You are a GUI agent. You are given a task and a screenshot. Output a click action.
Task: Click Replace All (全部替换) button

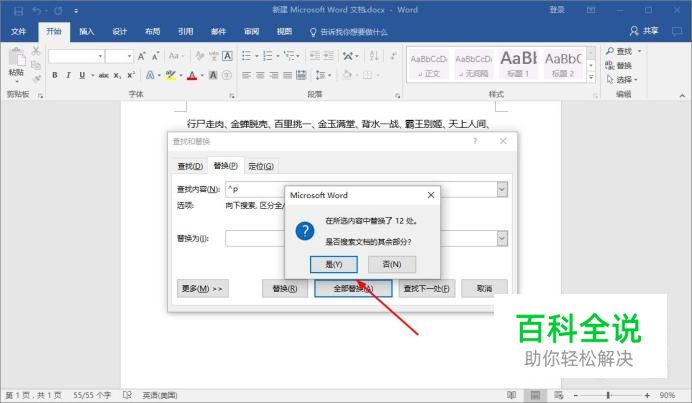353,289
